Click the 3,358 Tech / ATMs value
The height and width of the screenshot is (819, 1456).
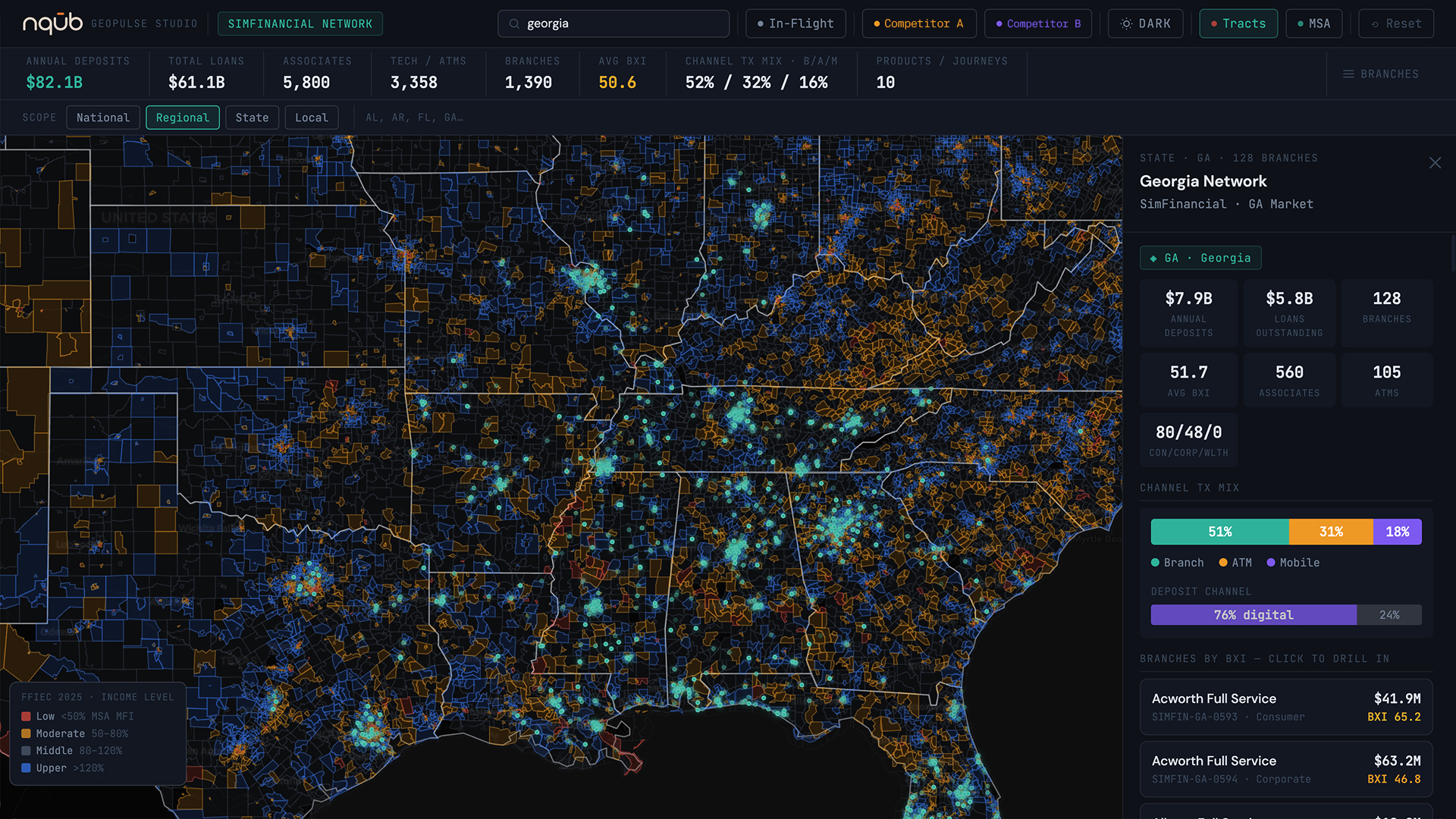(414, 83)
